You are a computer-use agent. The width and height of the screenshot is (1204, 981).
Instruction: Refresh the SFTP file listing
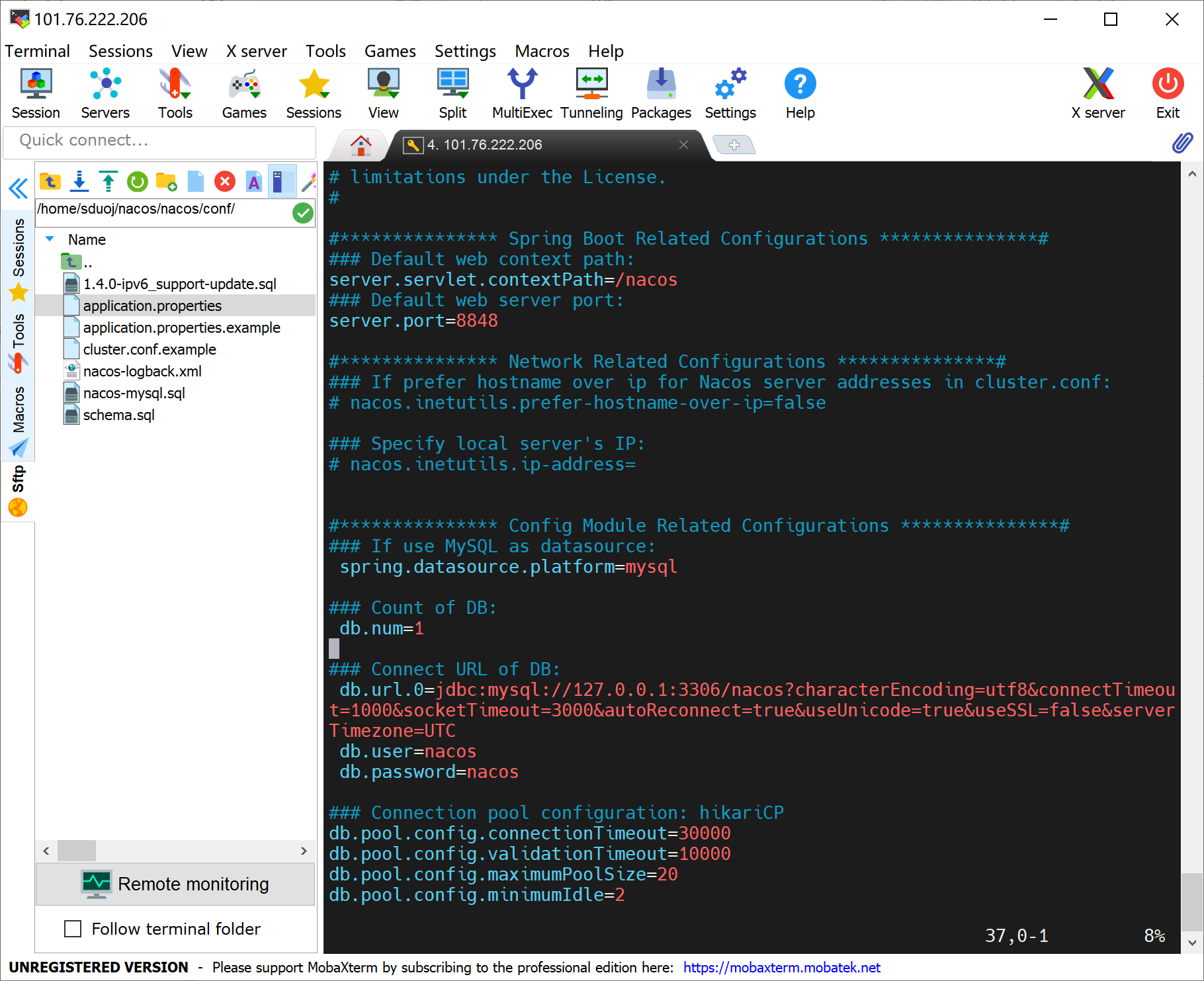137,181
